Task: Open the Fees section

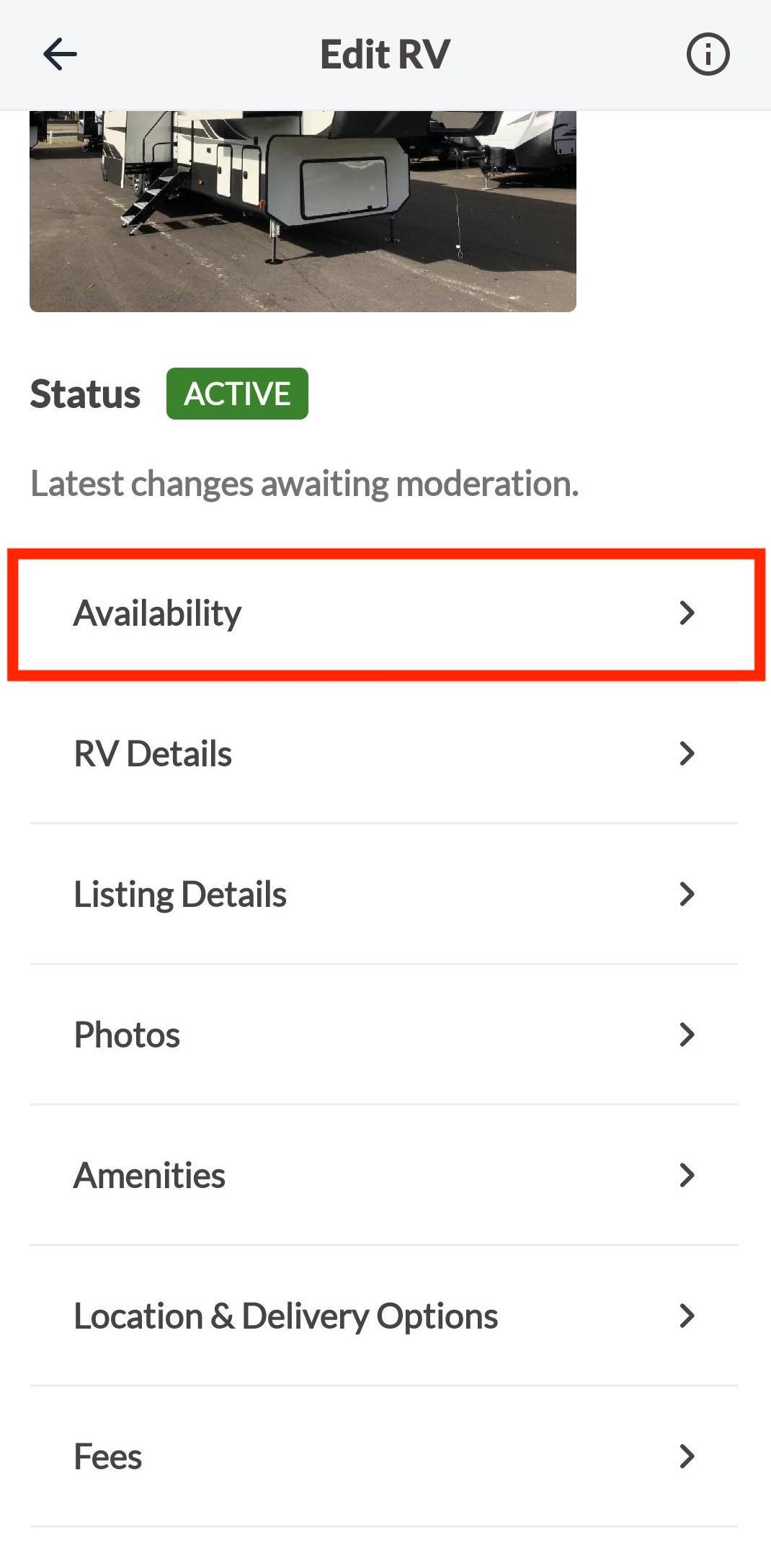Action: pyautogui.click(x=108, y=1457)
